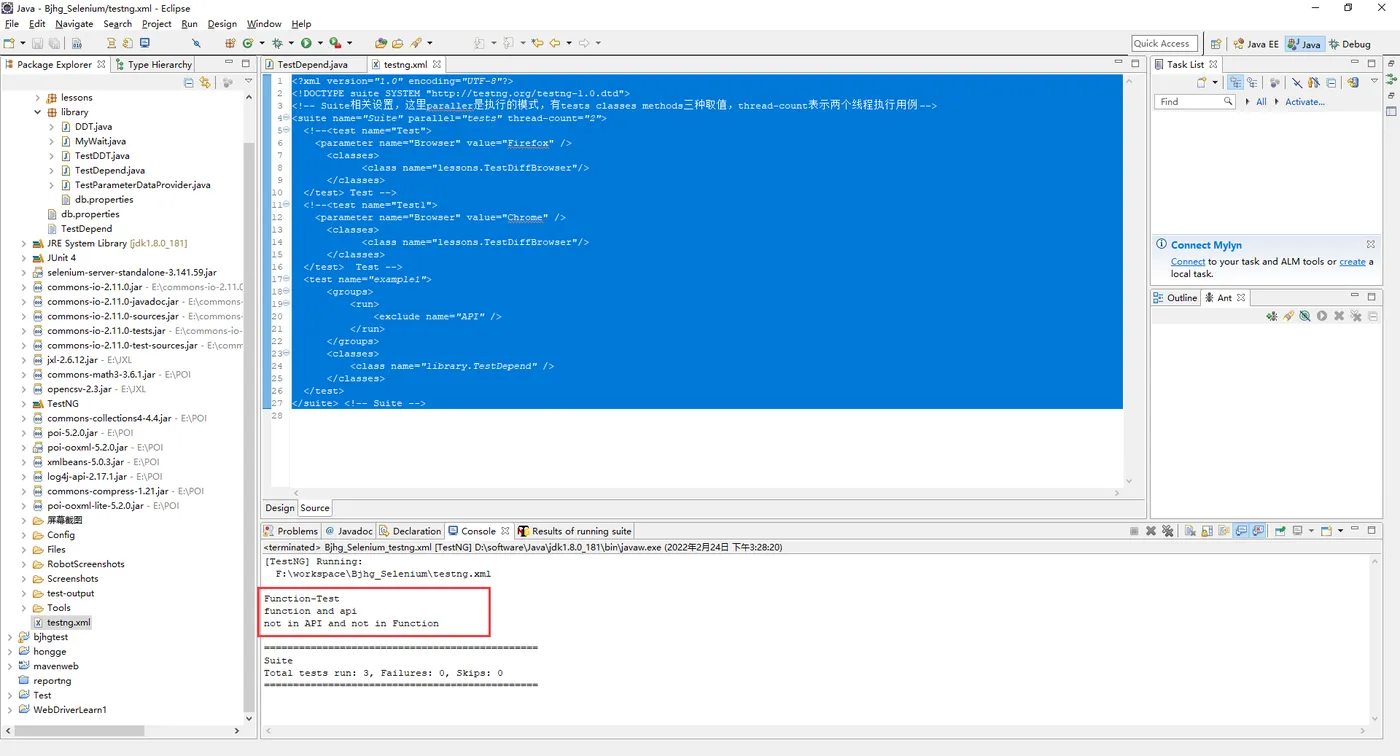Close the Connect Mylyn notification
The image size is (1400, 756).
click(1371, 244)
